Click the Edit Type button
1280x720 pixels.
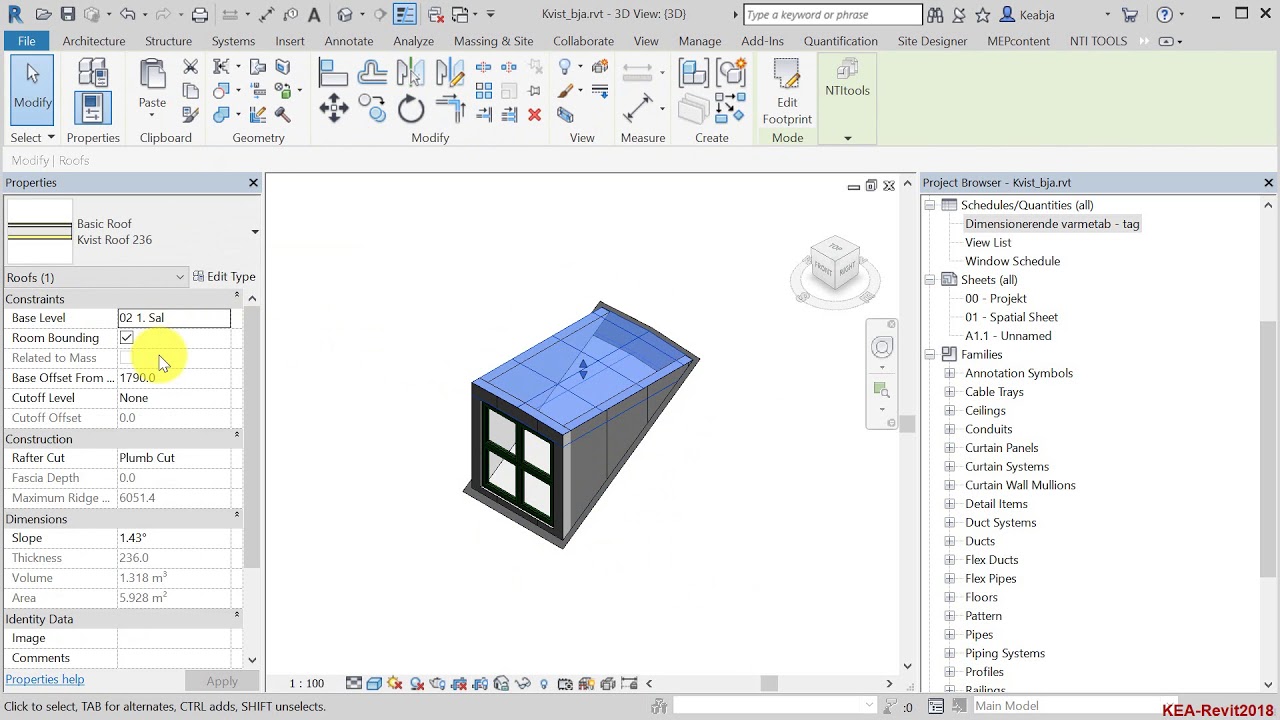point(225,277)
